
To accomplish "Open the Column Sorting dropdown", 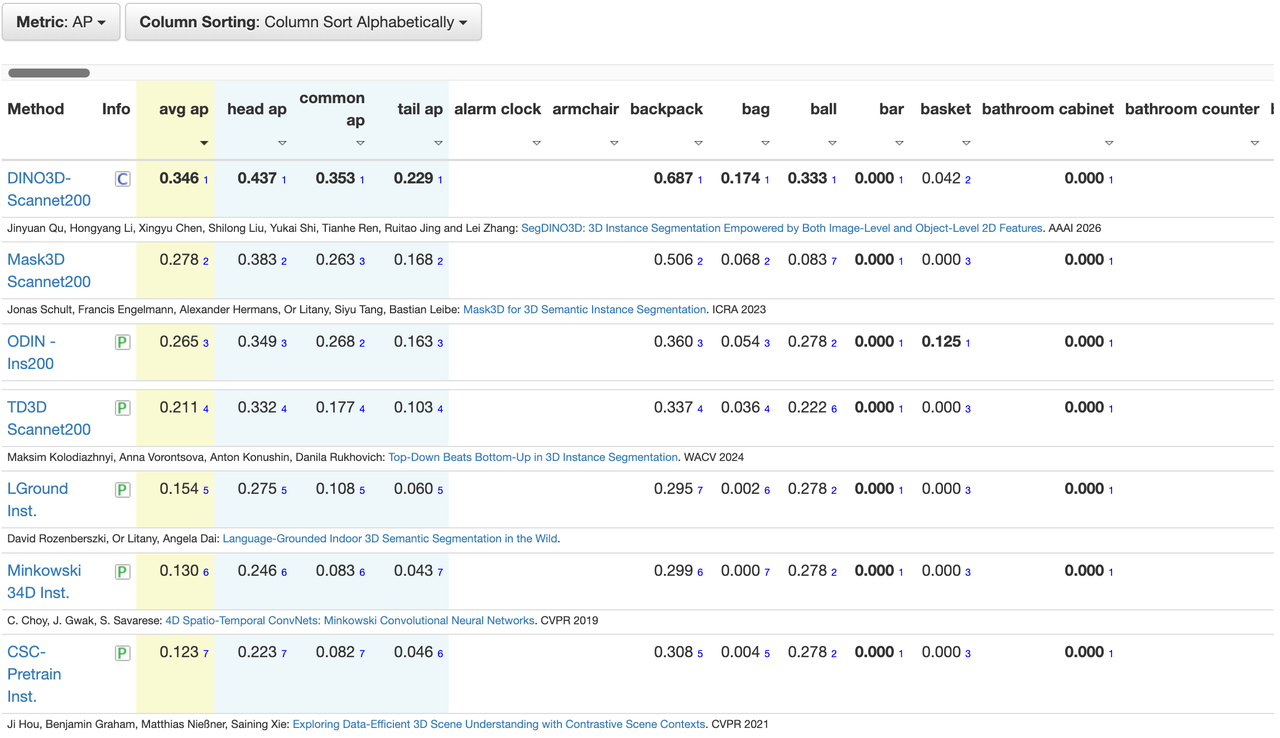I will point(303,22).
